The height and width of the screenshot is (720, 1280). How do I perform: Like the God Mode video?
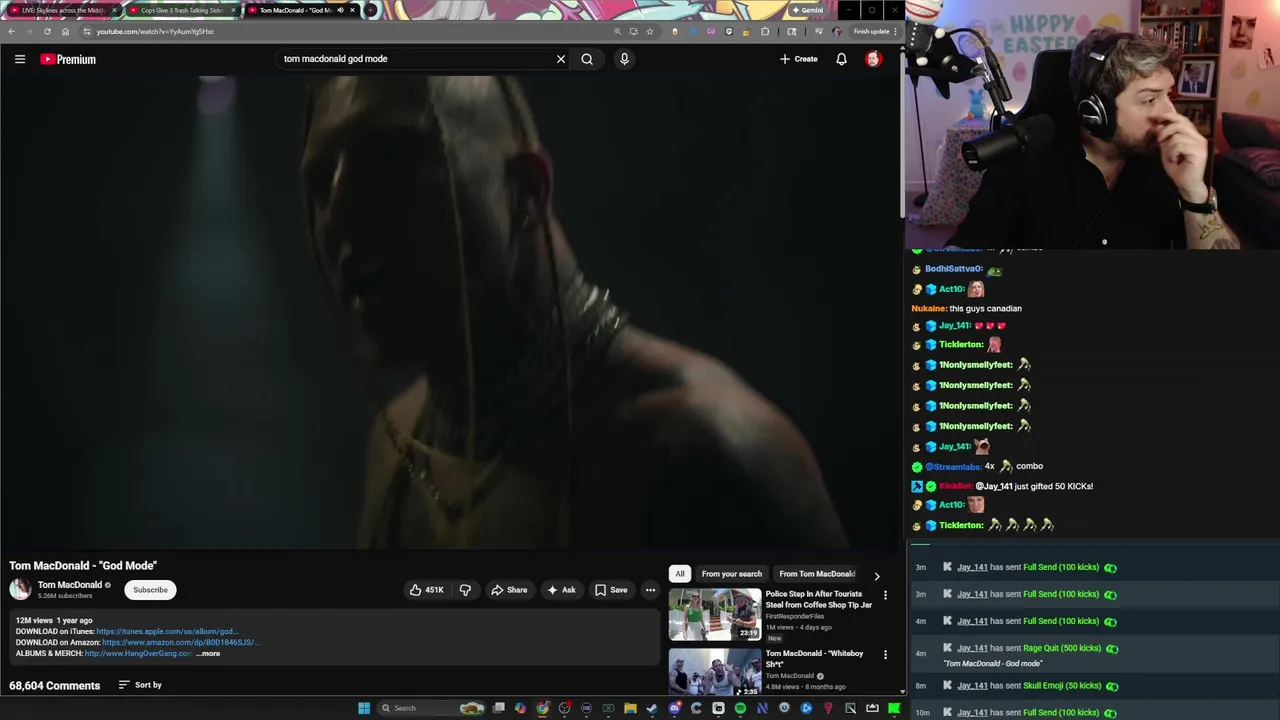coord(427,590)
